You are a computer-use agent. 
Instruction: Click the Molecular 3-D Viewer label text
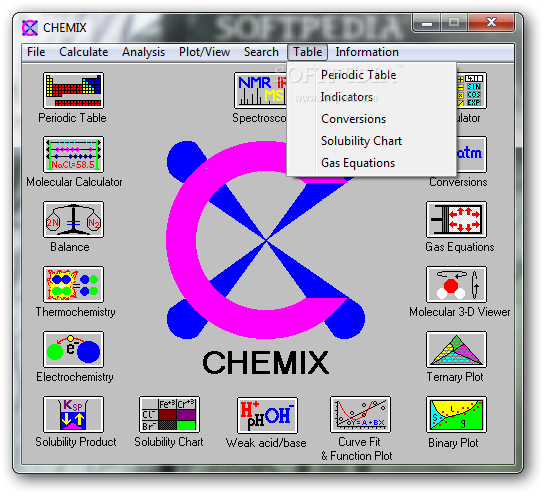click(x=460, y=312)
